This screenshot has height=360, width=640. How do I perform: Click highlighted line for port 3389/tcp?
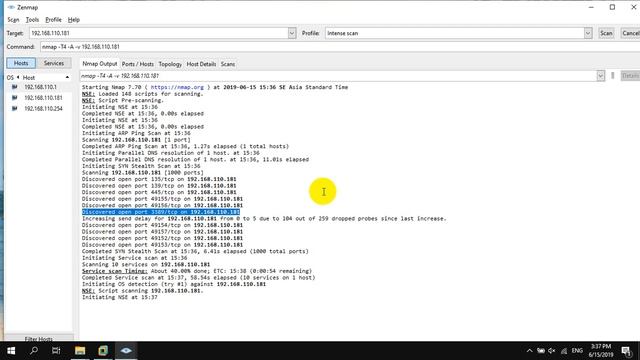click(161, 212)
